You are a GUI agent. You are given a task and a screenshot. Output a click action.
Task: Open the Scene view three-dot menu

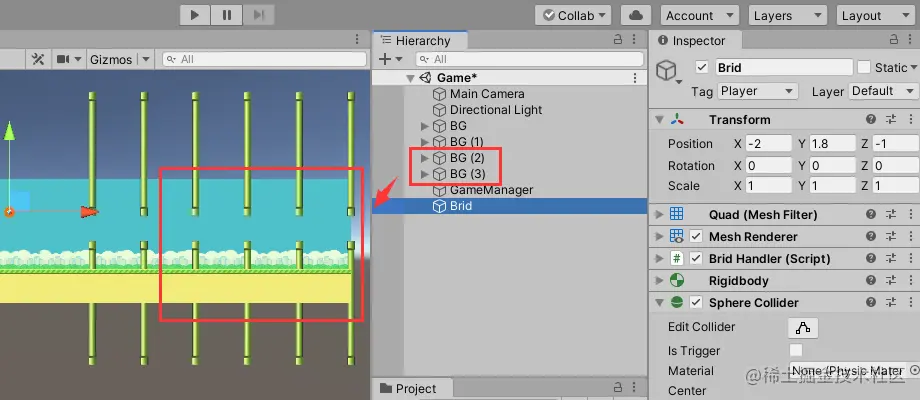coord(357,39)
